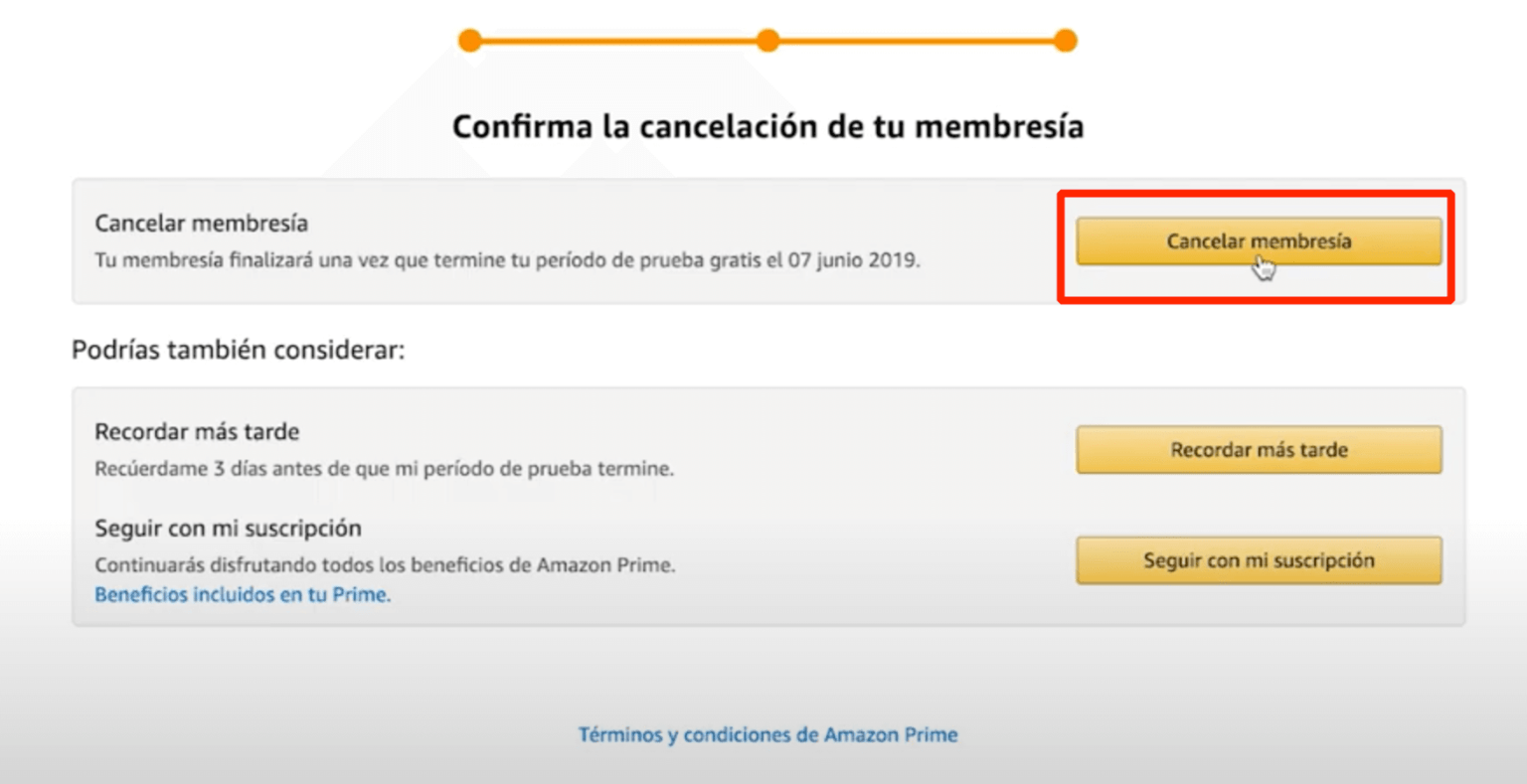Open "Términos y condiciones de Amazon Prime"
Image resolution: width=1527 pixels, height=784 pixels.
pyautogui.click(x=766, y=734)
